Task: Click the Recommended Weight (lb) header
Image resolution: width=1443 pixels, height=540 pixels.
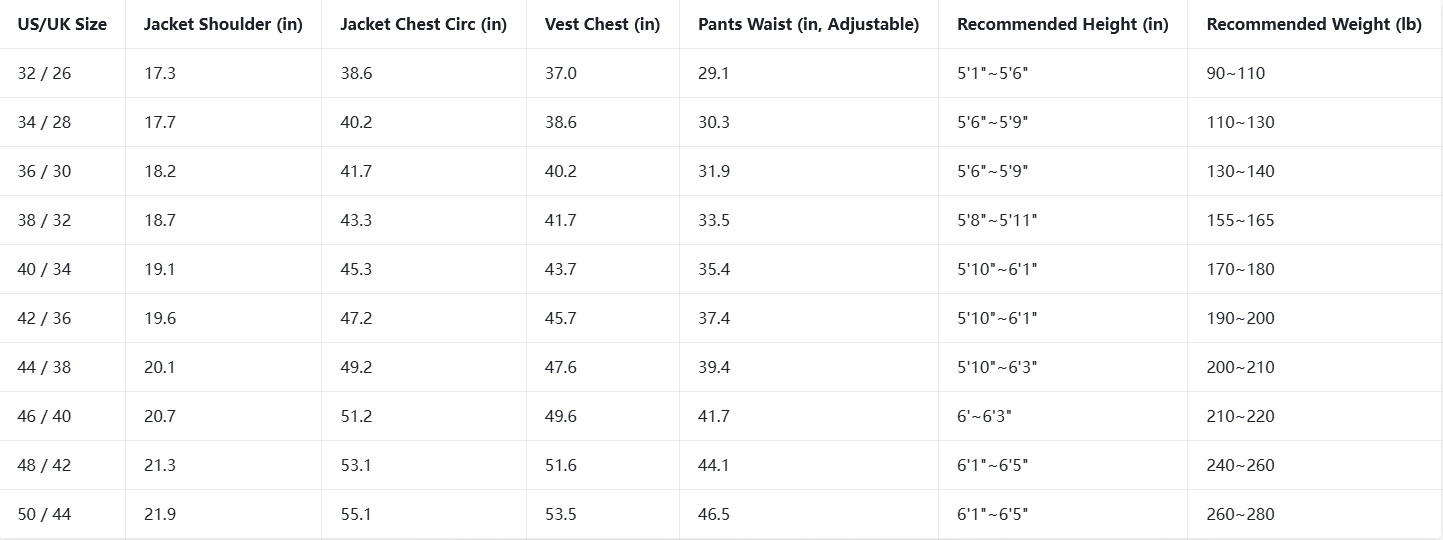Action: [x=1314, y=24]
